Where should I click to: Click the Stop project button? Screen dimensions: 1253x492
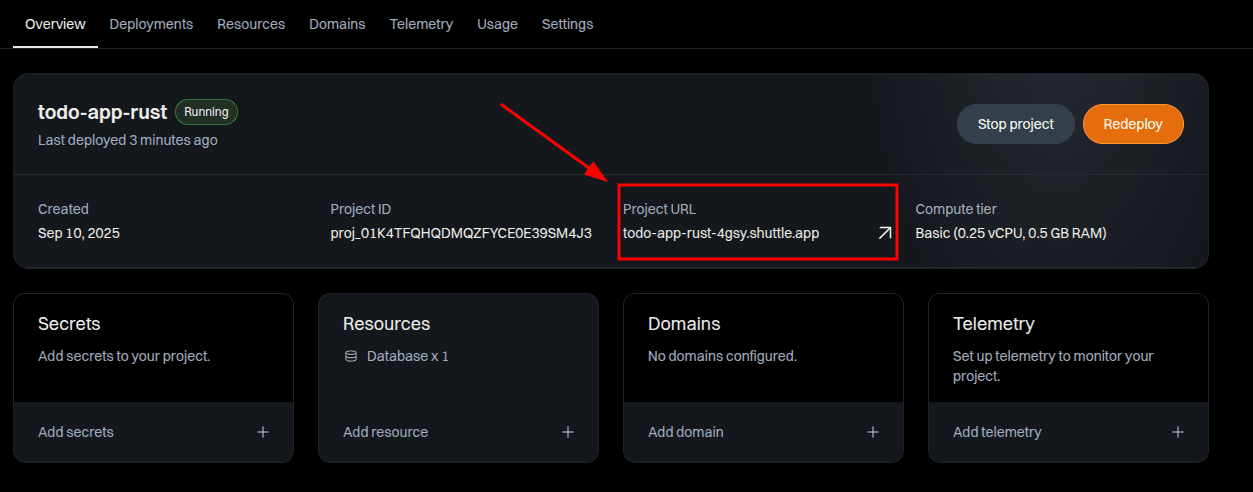pos(1015,124)
